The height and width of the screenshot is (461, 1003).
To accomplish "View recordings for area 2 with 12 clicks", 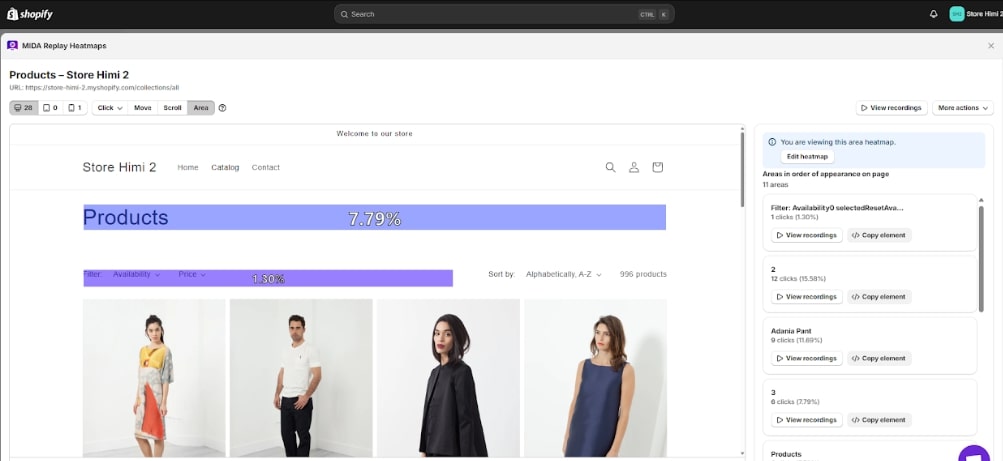I will [807, 297].
